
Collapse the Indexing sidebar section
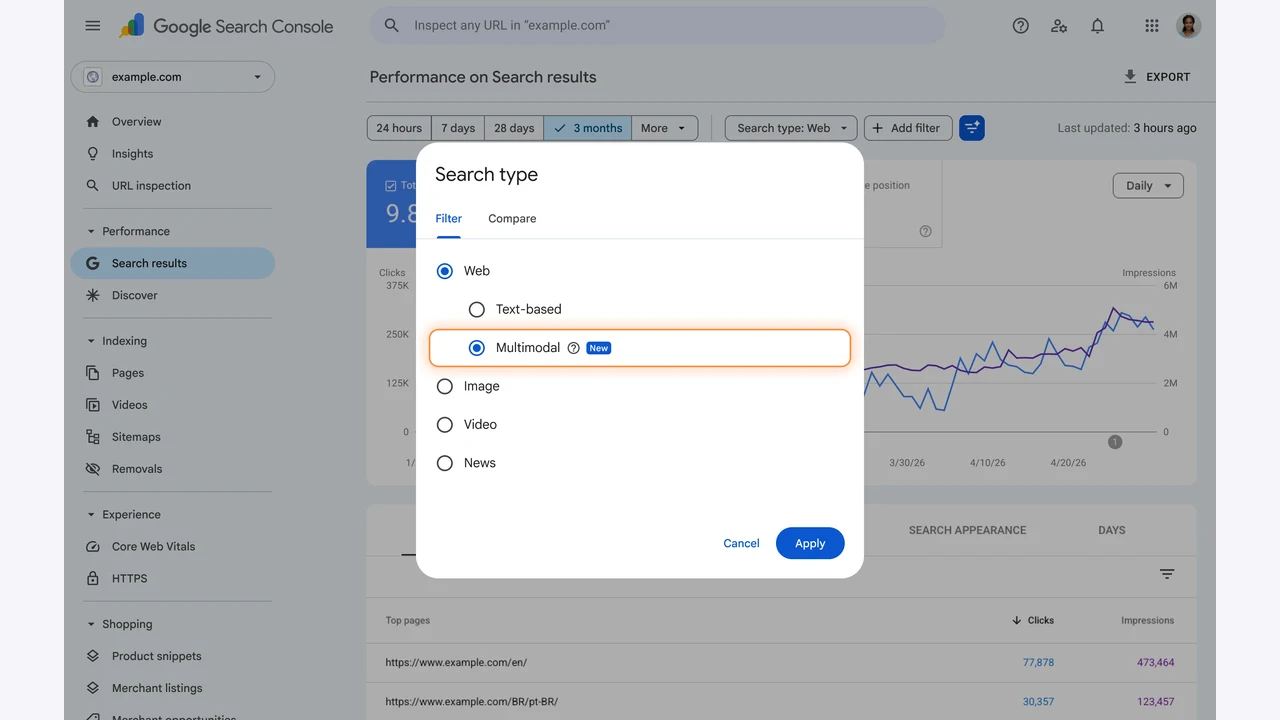pyautogui.click(x=91, y=341)
